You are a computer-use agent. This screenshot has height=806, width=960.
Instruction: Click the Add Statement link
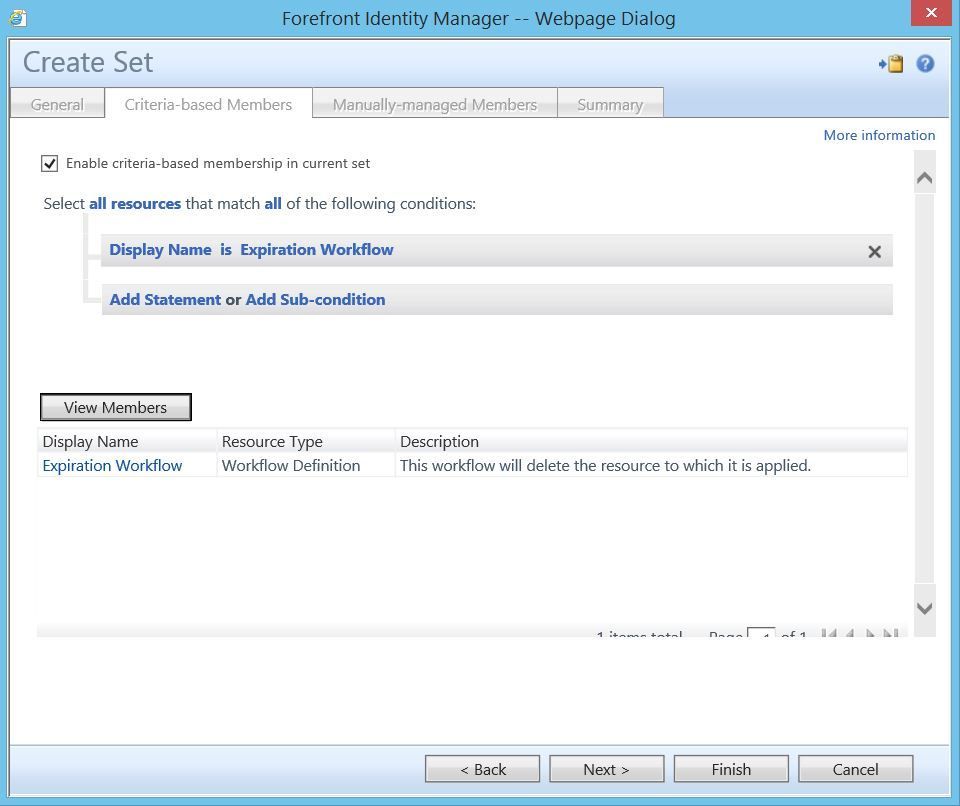click(x=165, y=299)
